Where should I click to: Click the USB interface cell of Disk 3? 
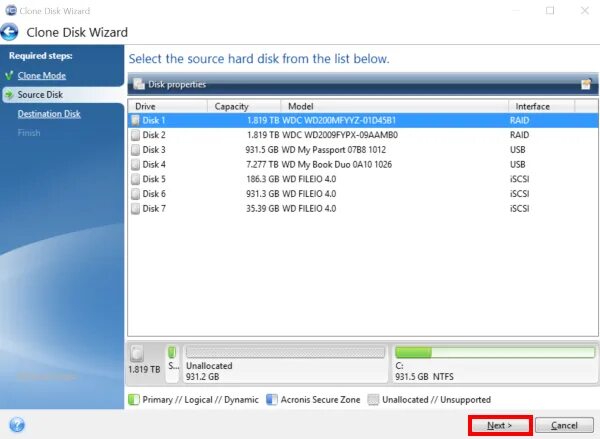coord(517,150)
